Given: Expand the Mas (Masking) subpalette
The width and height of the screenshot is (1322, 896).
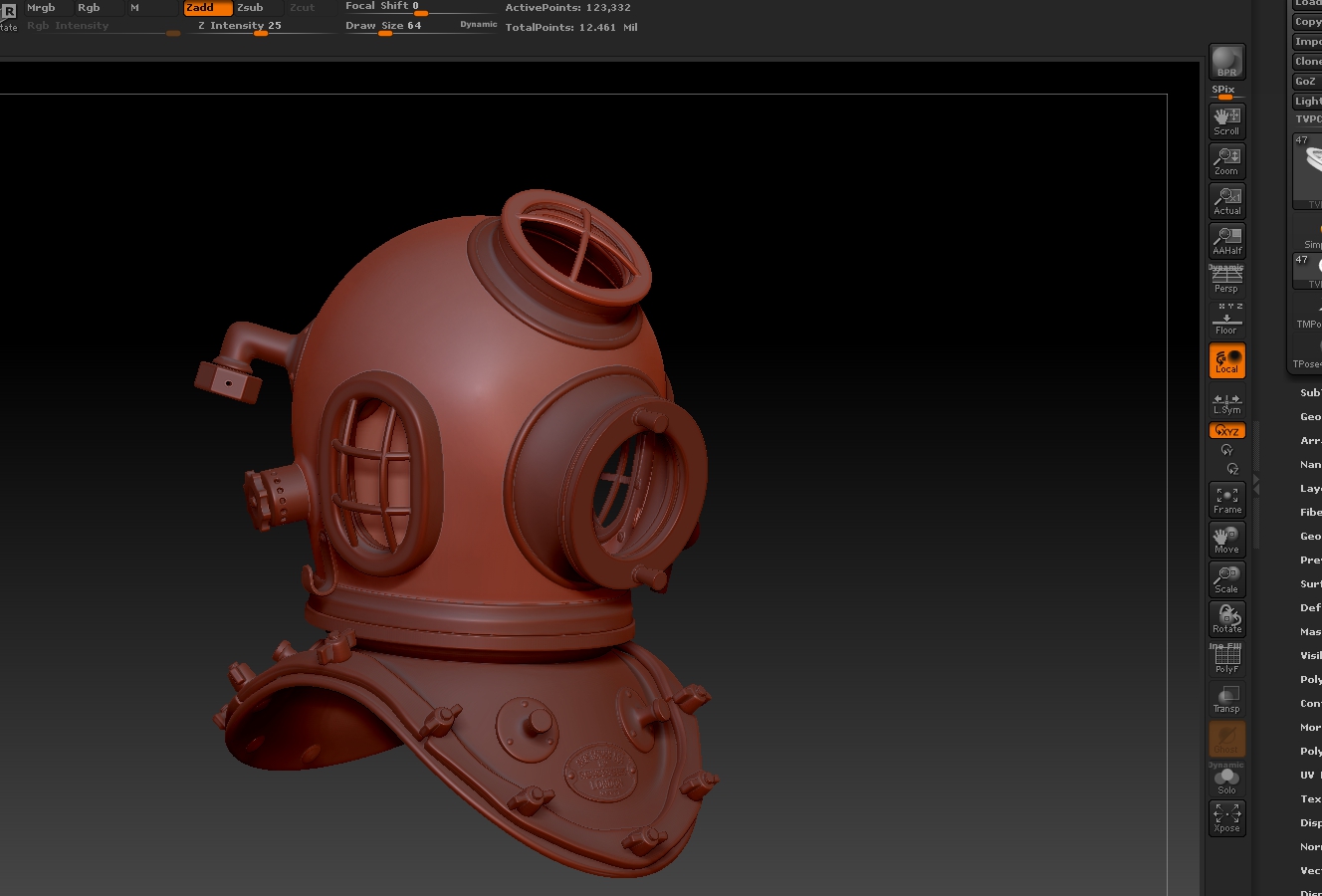Looking at the screenshot, I should click(x=1310, y=631).
